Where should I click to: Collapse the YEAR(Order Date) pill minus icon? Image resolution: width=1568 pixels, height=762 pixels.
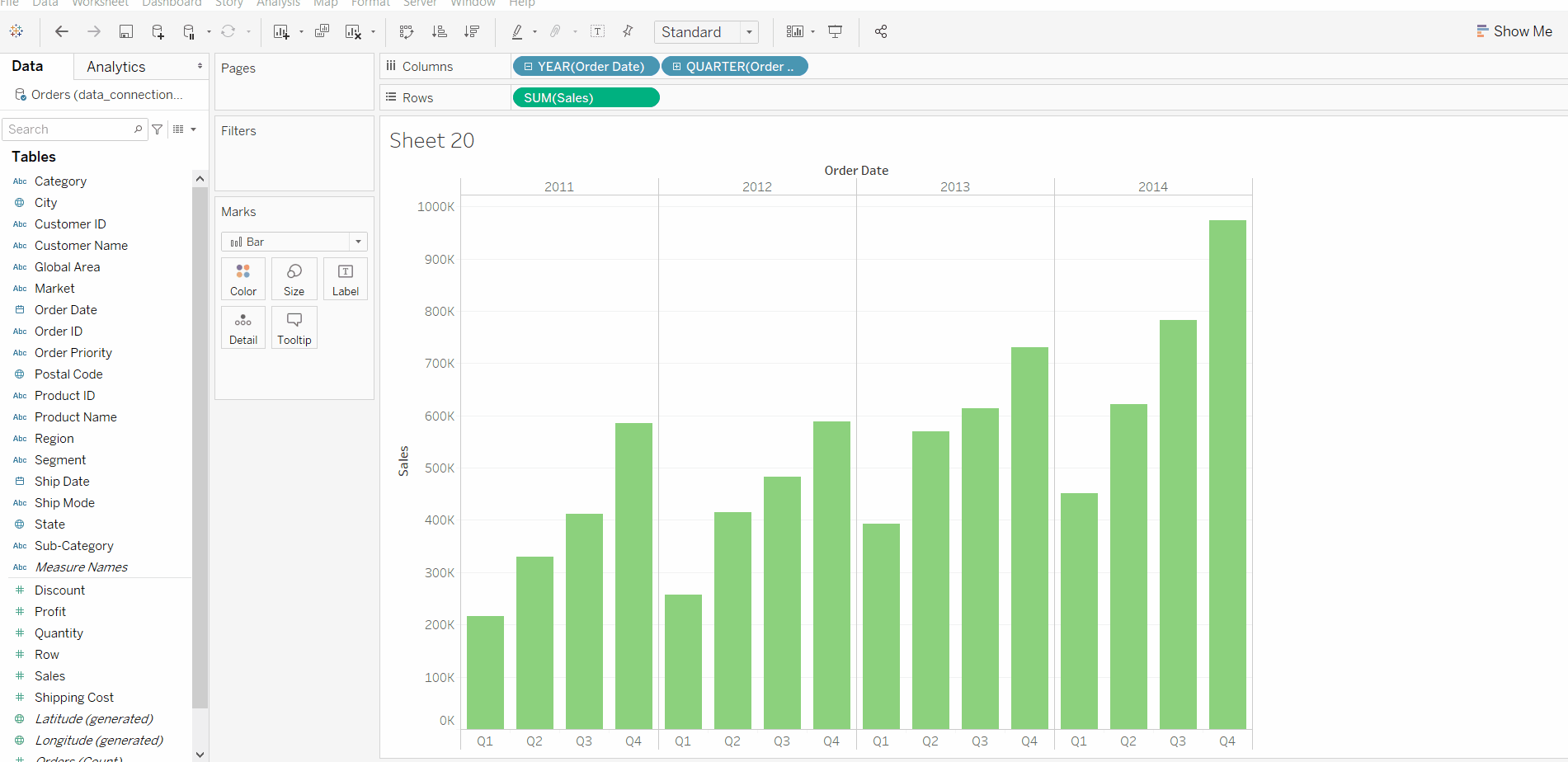click(x=529, y=67)
